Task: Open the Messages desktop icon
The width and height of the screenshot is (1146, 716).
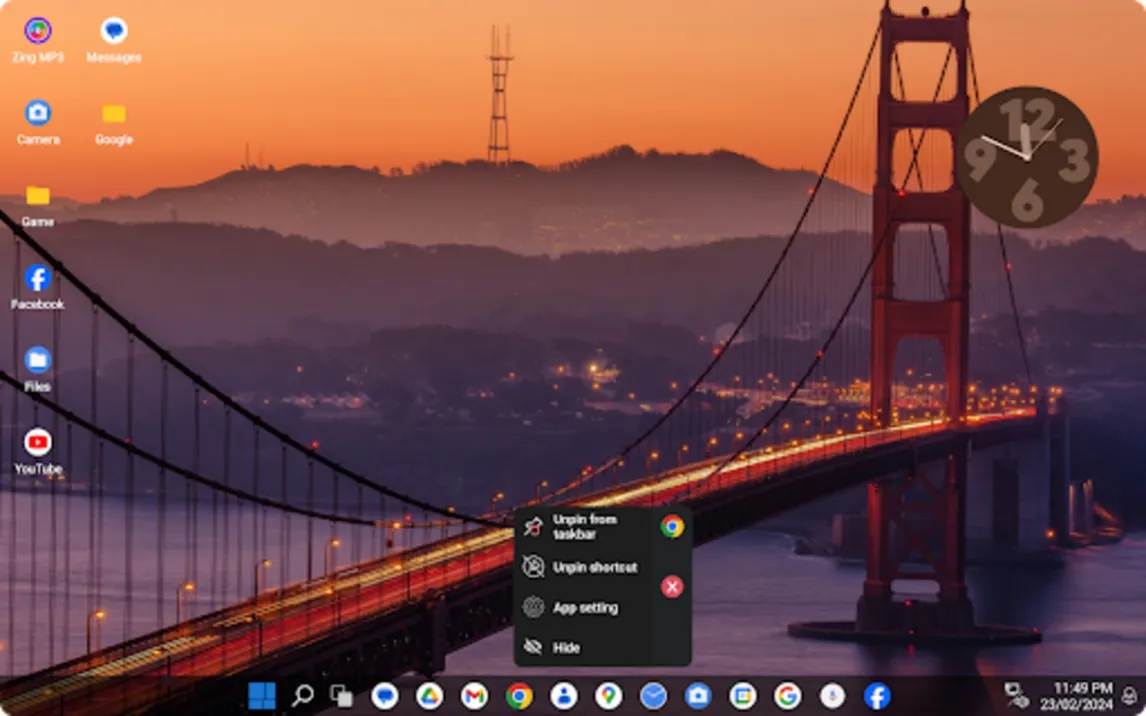Action: point(113,40)
